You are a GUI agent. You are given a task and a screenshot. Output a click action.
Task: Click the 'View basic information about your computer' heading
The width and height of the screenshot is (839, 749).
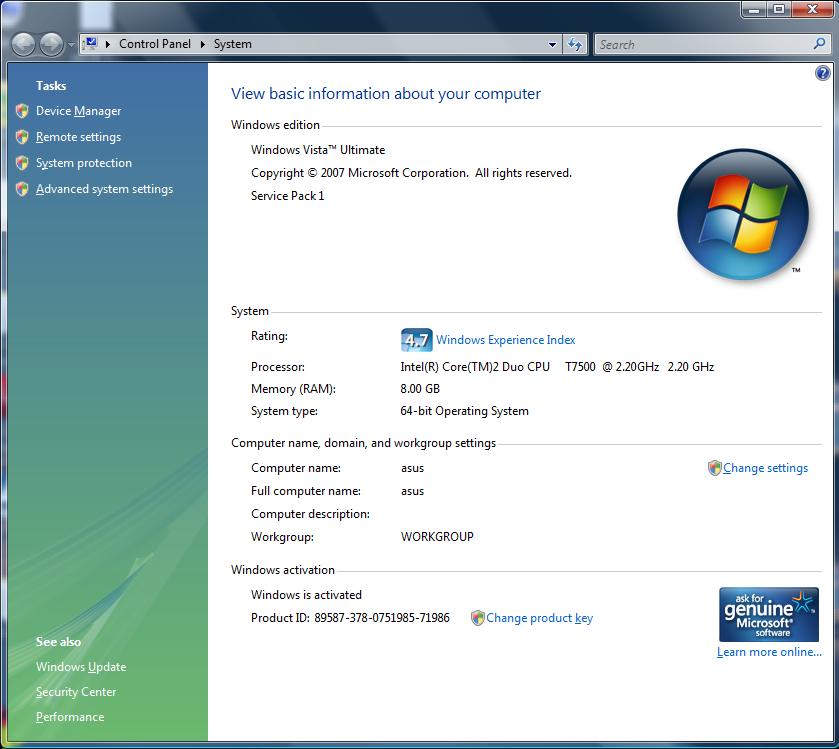[386, 94]
